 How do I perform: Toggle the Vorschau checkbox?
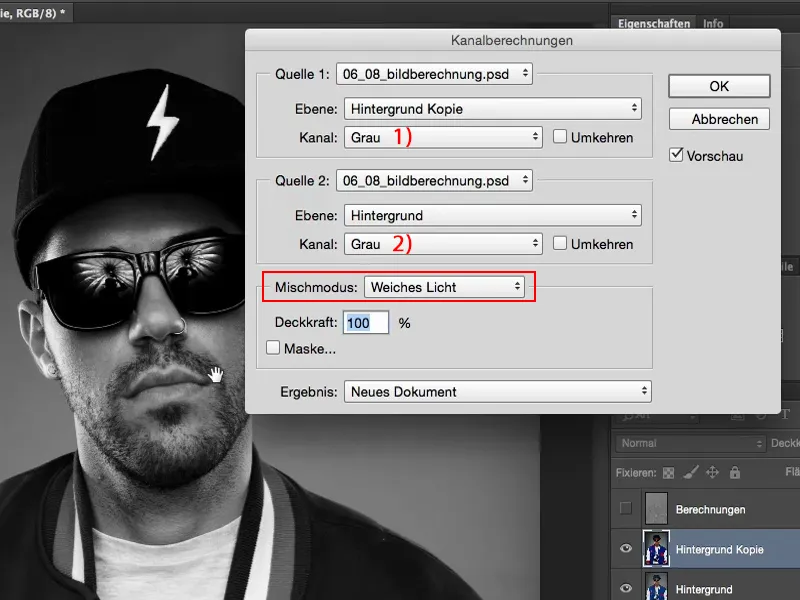coord(676,155)
